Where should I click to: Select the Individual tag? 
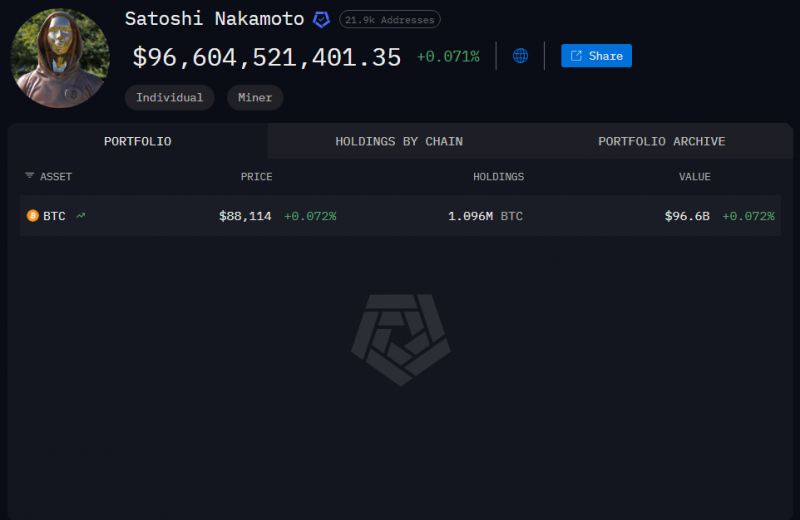pyautogui.click(x=169, y=97)
